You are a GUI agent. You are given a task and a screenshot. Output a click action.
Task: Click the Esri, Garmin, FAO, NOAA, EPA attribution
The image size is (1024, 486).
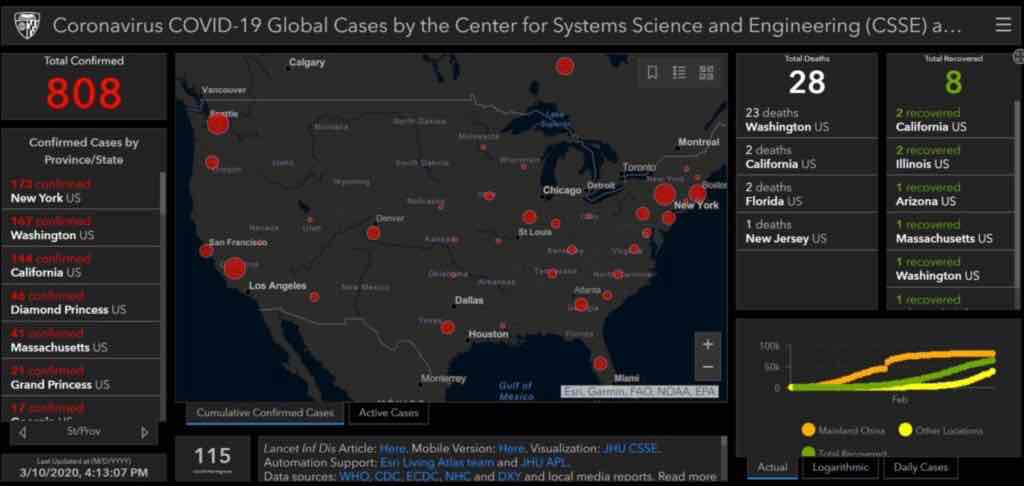tap(639, 392)
